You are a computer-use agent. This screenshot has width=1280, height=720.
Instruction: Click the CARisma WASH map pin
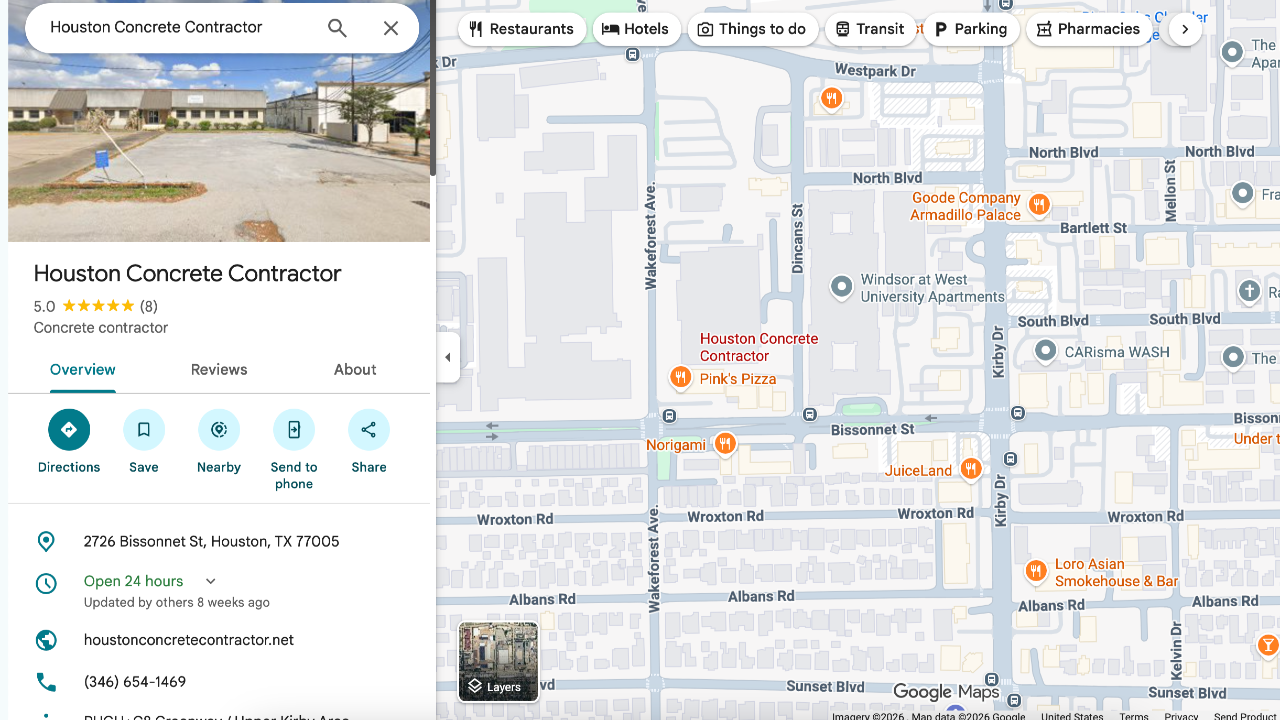click(x=1045, y=352)
